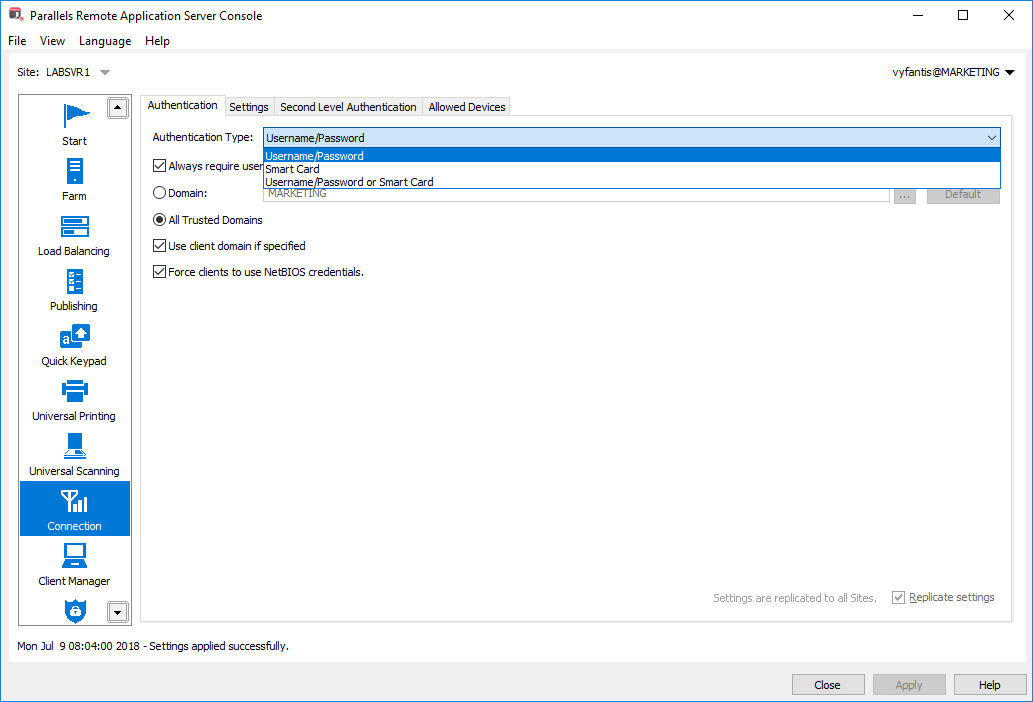Choose Username/Password option in list
The image size is (1033, 702).
tap(632, 156)
